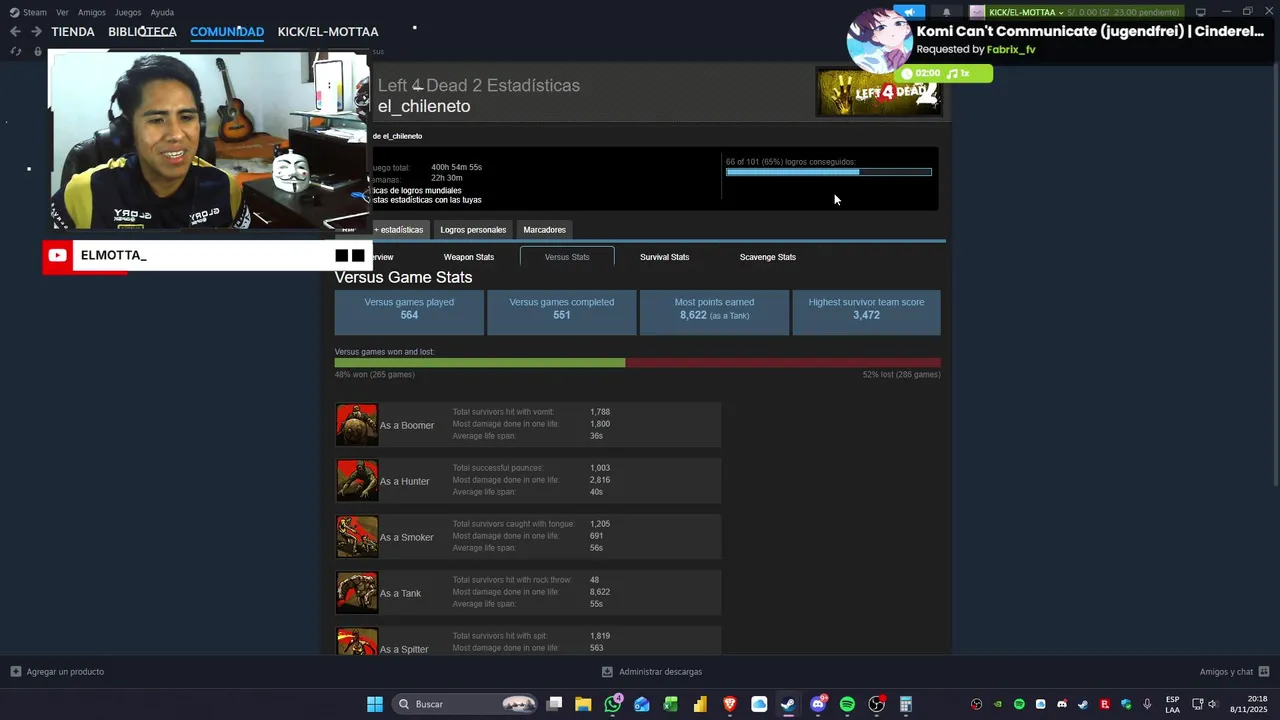Click the ESP LAA language indicator
The width and height of the screenshot is (1280, 720).
[1172, 704]
